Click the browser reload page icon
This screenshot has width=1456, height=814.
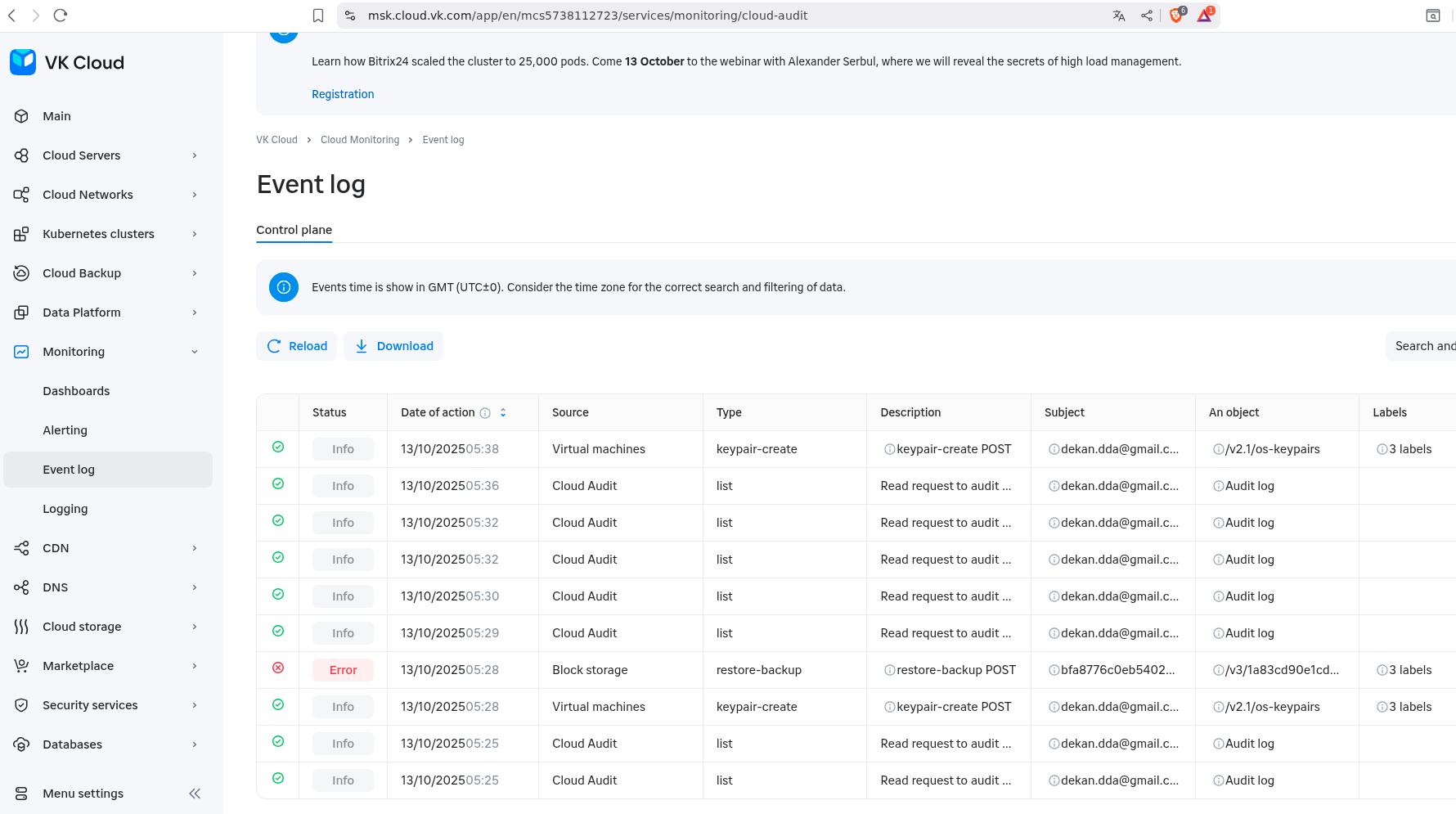(x=61, y=16)
